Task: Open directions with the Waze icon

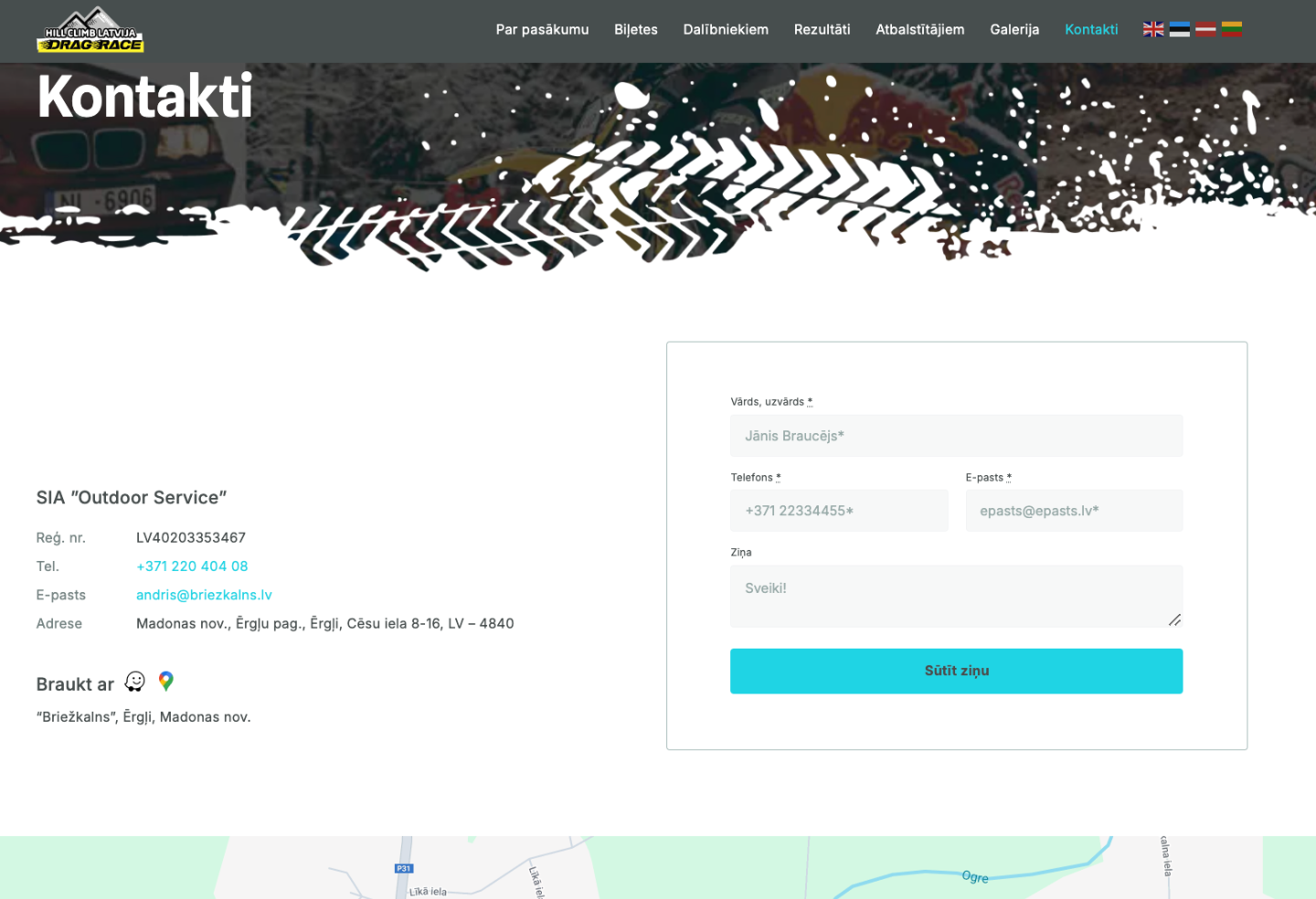Action: pos(135,682)
